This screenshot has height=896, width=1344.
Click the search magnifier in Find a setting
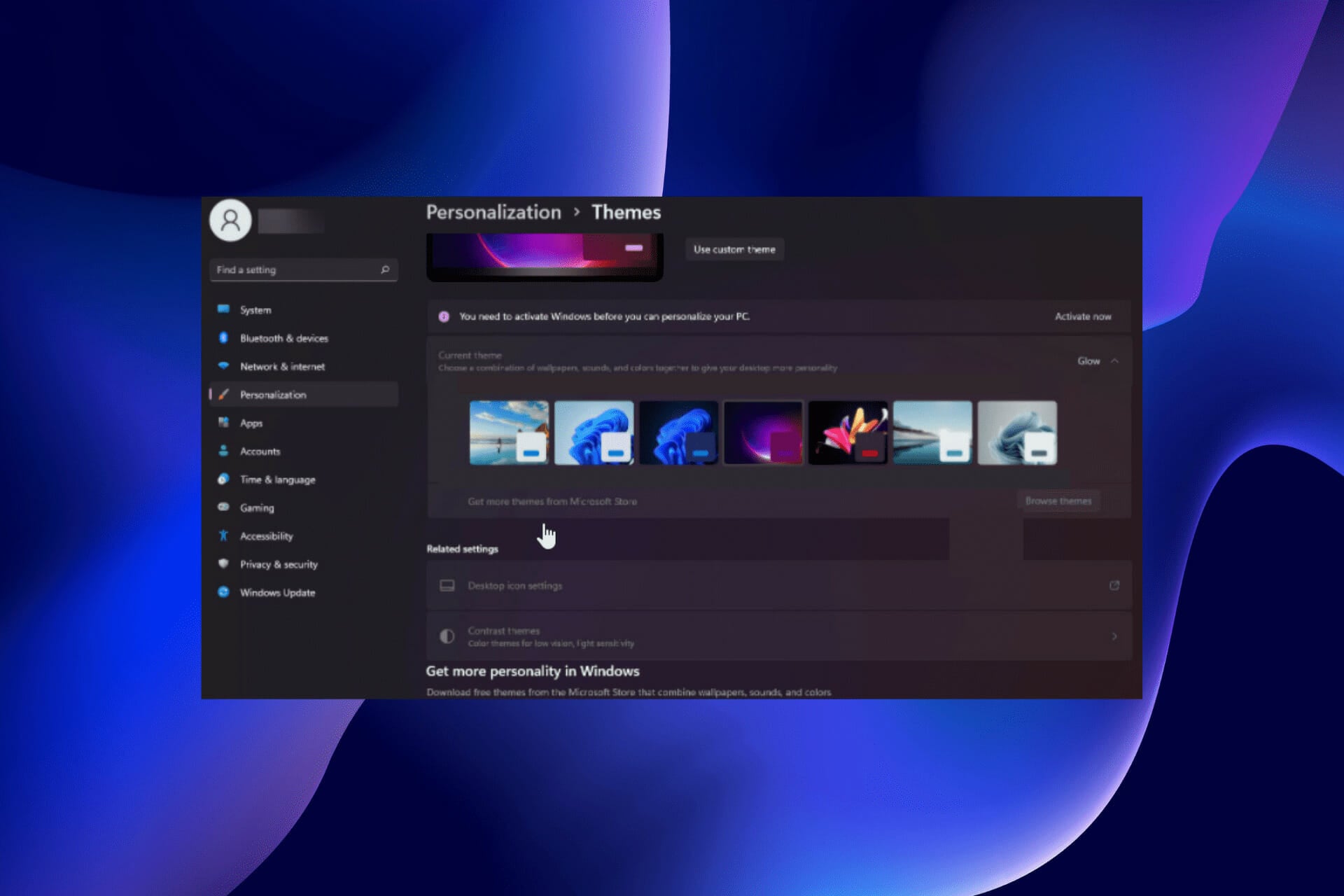[x=384, y=269]
